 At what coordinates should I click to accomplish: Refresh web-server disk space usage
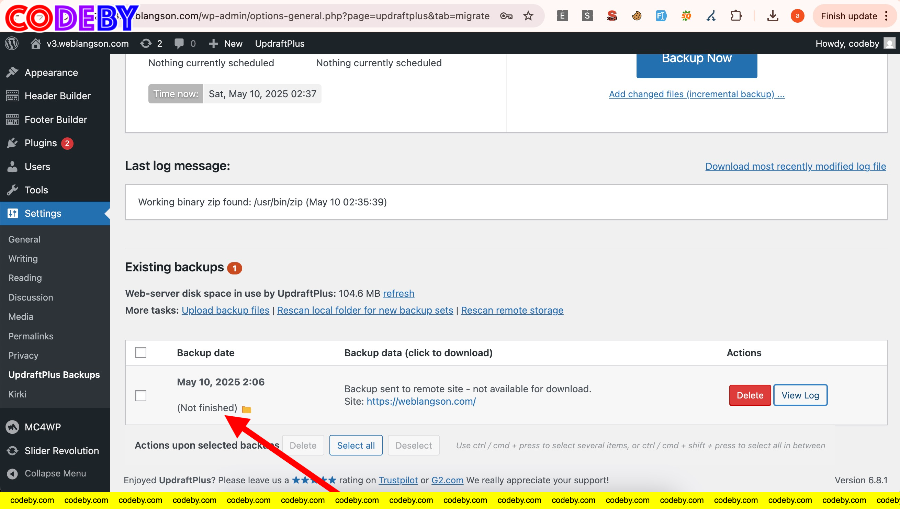point(398,293)
